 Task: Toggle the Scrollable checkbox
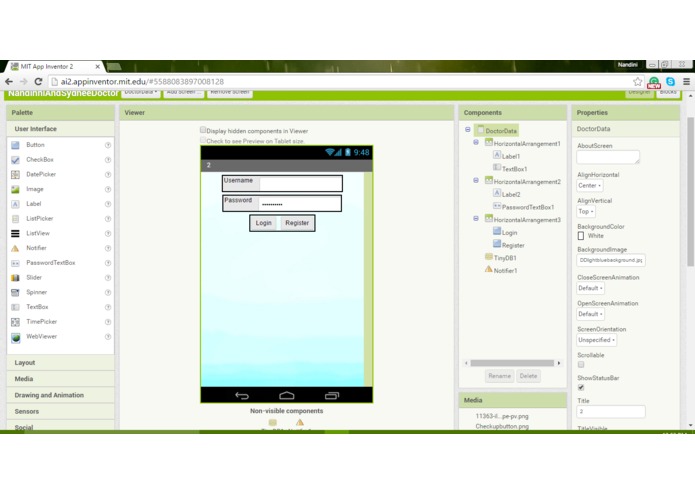581,365
